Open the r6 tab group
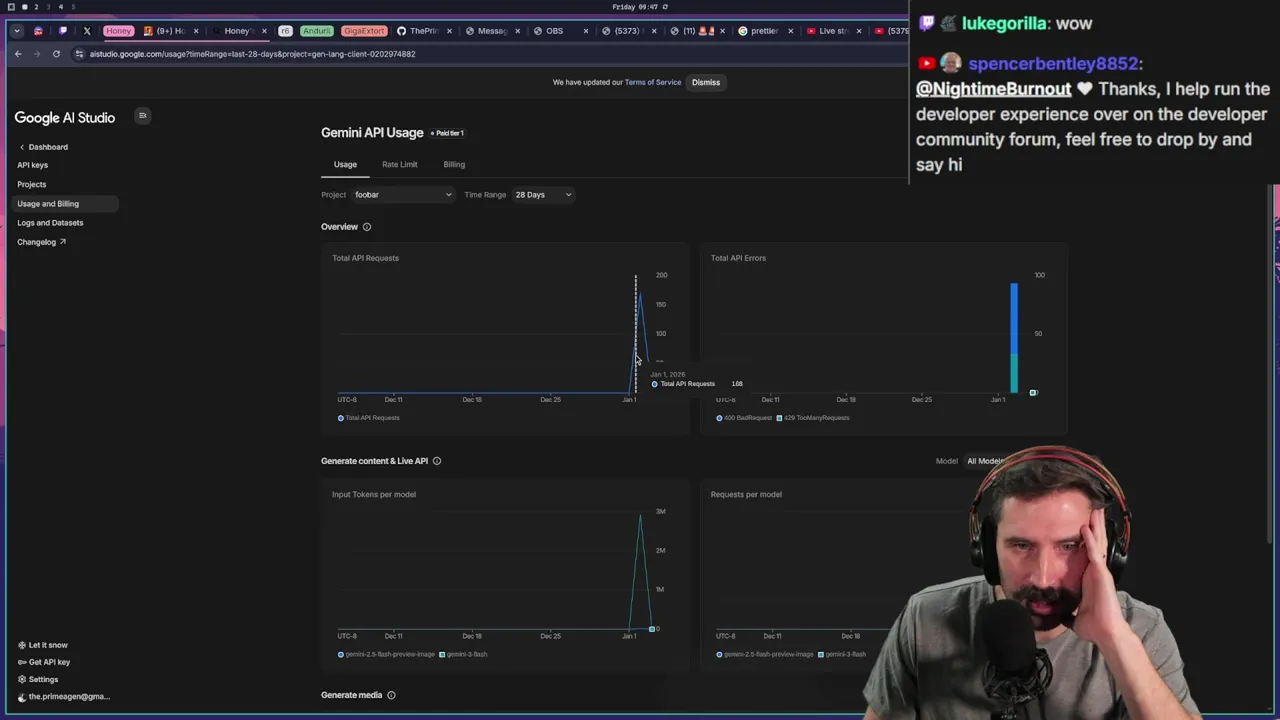This screenshot has height=720, width=1280. pyautogui.click(x=285, y=31)
